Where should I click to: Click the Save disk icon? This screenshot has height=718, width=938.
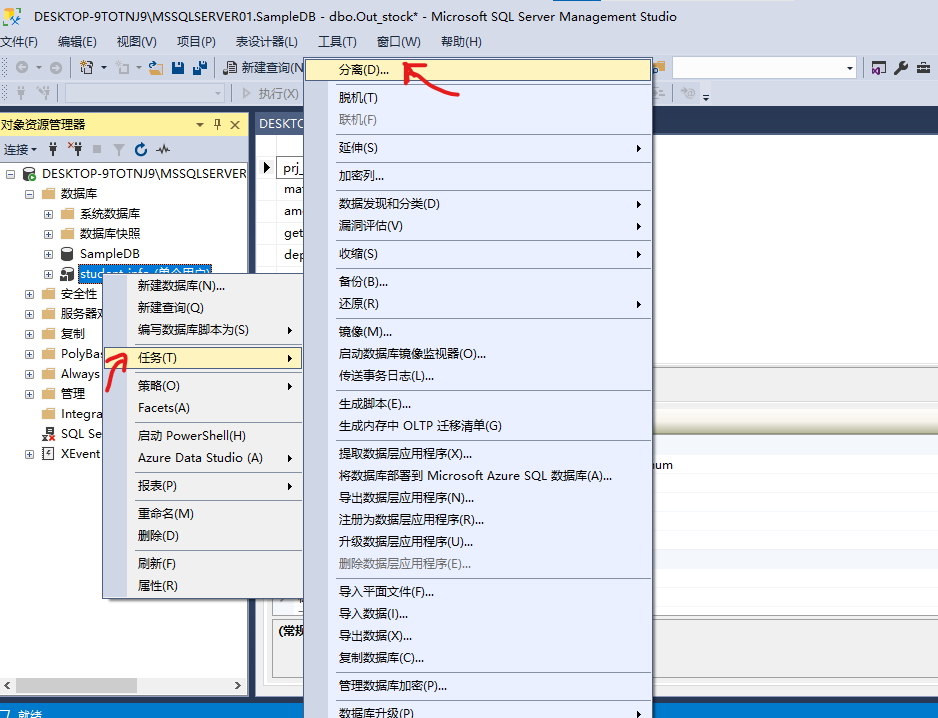coord(178,68)
